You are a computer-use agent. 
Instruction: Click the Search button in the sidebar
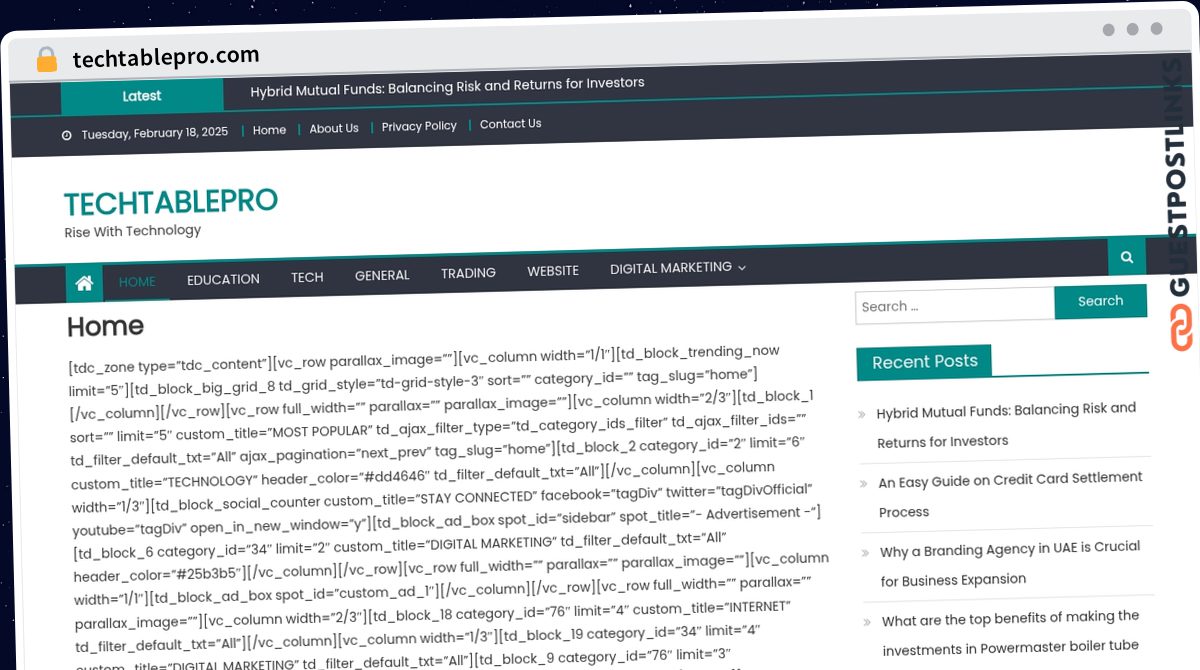1100,301
